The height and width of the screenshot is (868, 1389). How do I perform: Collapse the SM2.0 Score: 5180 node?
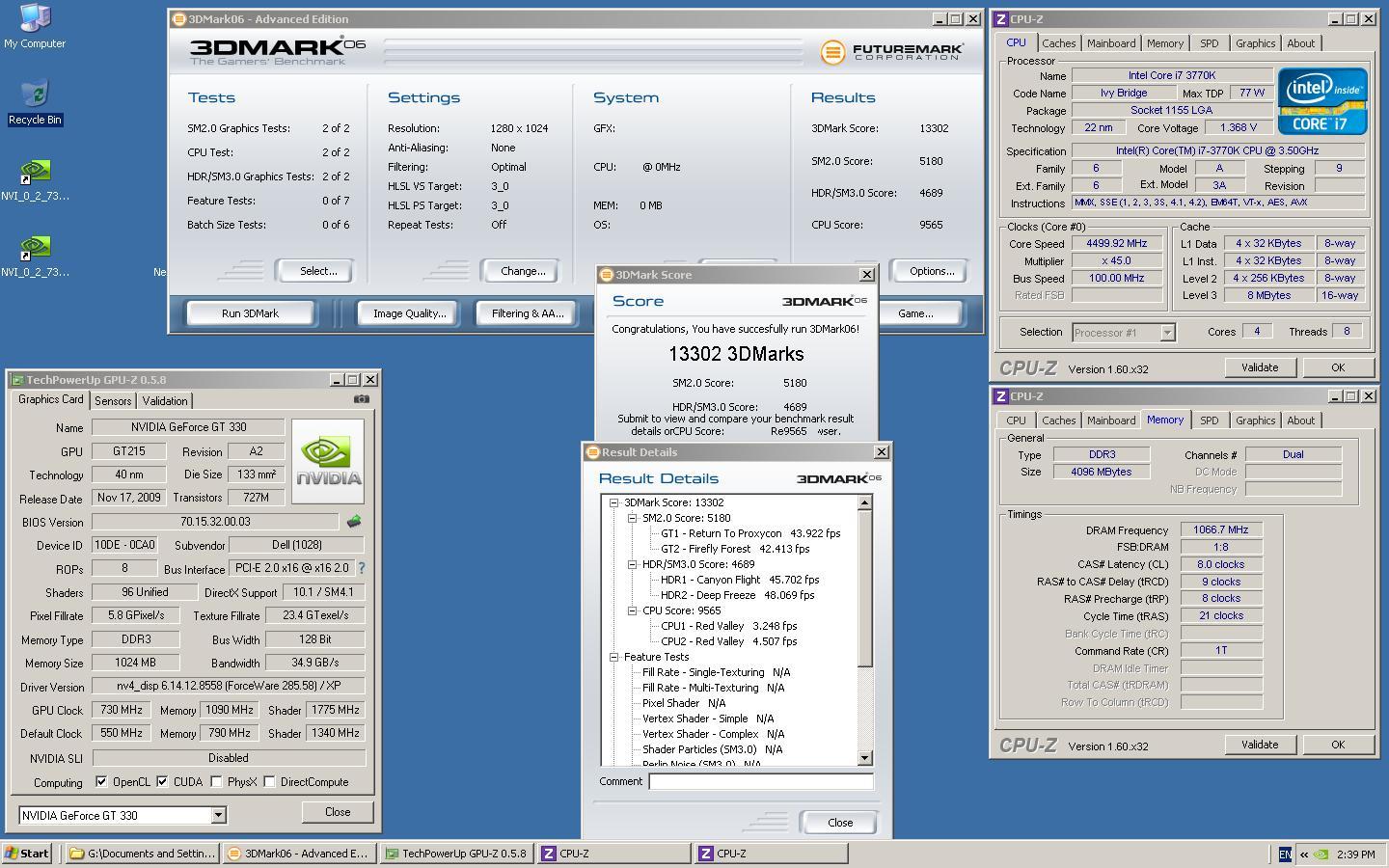(x=632, y=518)
